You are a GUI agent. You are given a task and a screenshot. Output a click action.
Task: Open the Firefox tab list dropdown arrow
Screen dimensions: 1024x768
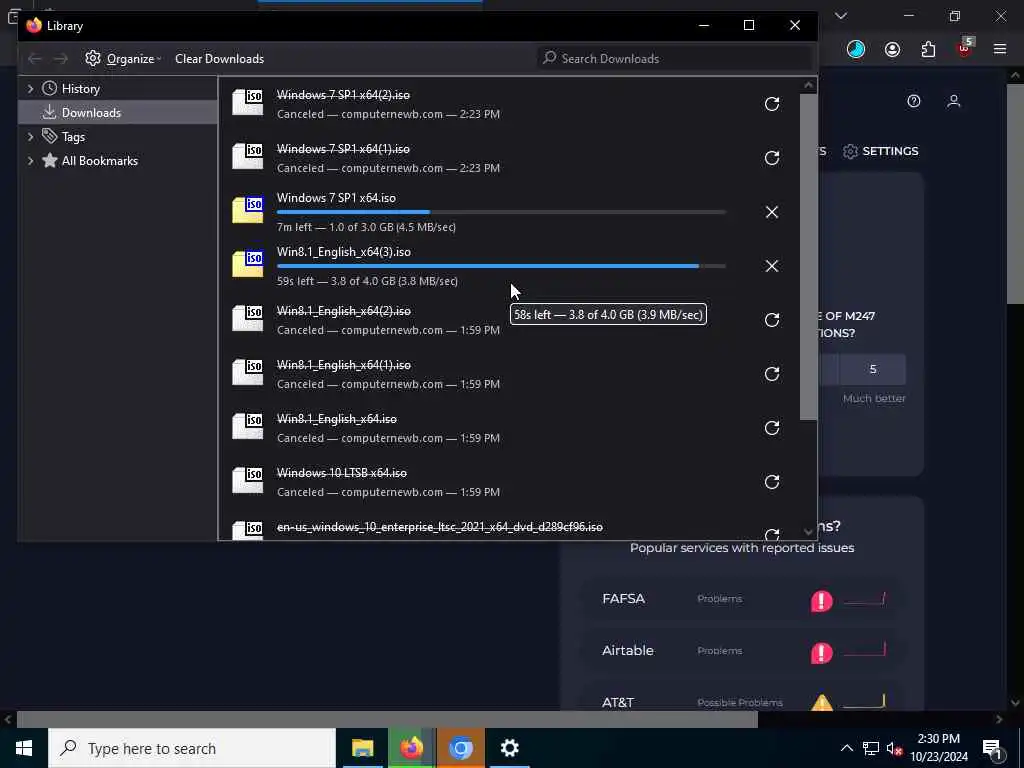[840, 16]
